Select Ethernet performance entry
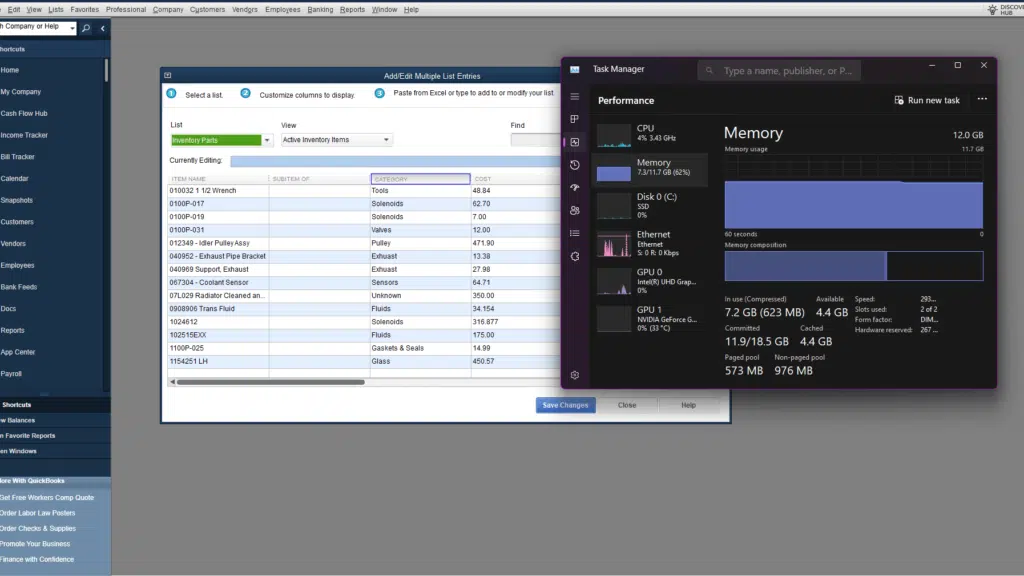The height and width of the screenshot is (576, 1024). [650, 243]
